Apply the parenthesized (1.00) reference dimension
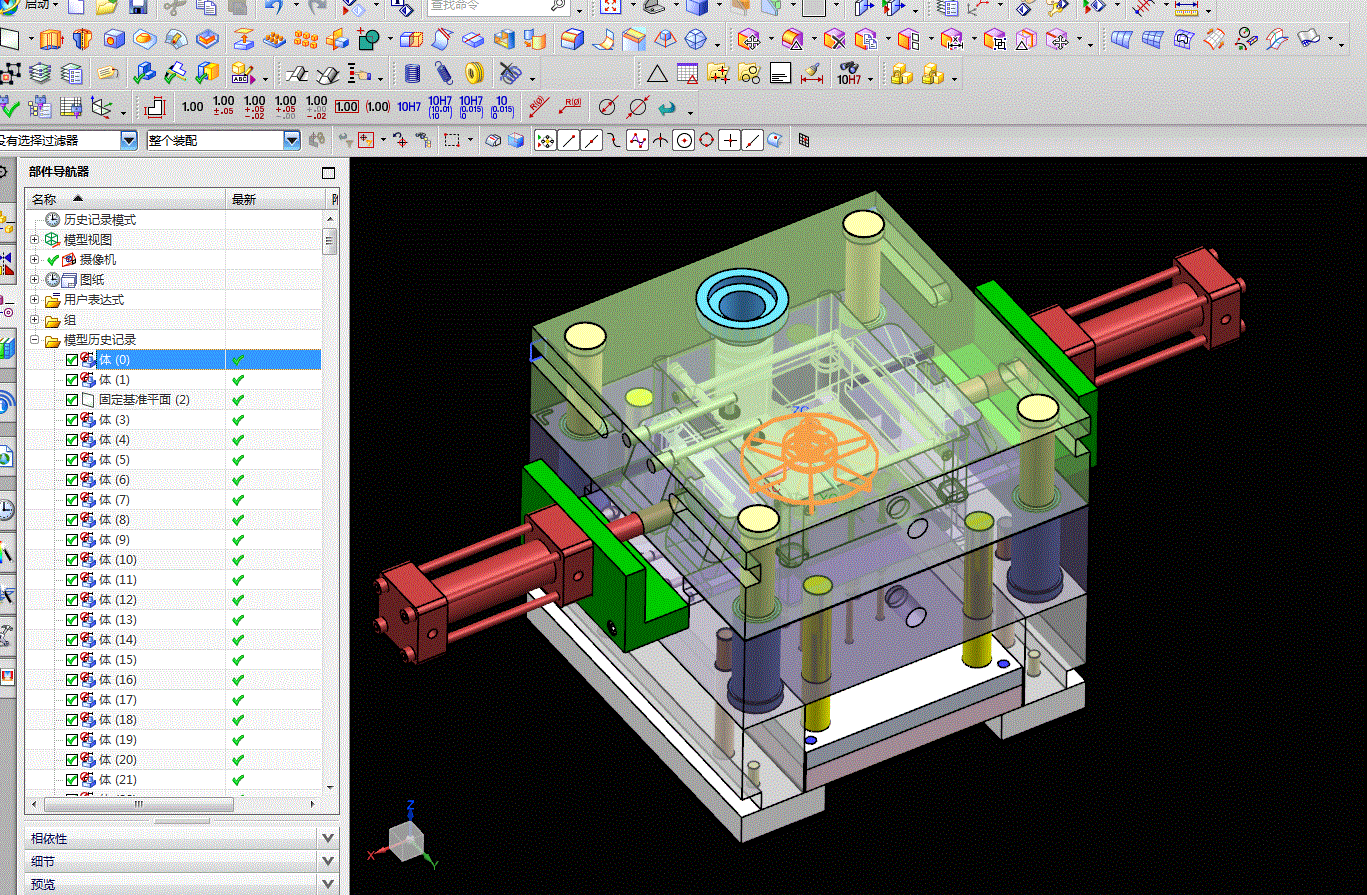Screen dimensions: 1367x895 [378, 107]
